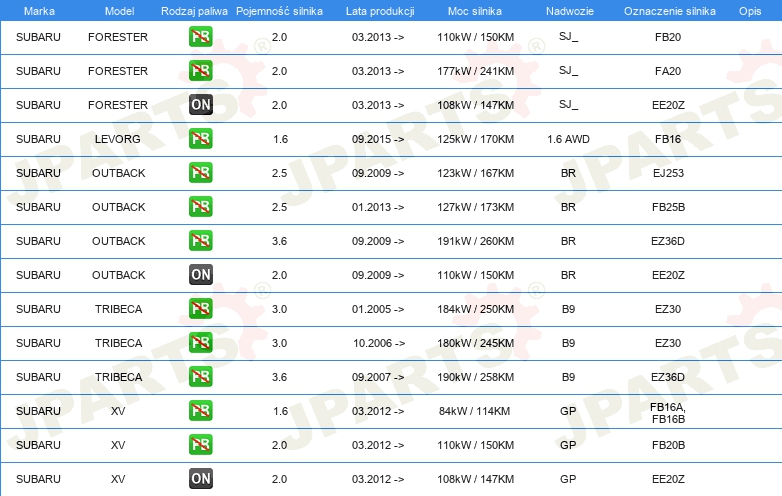Click B9 body cell in 180kW row
This screenshot has width=782, height=496.
point(568,343)
